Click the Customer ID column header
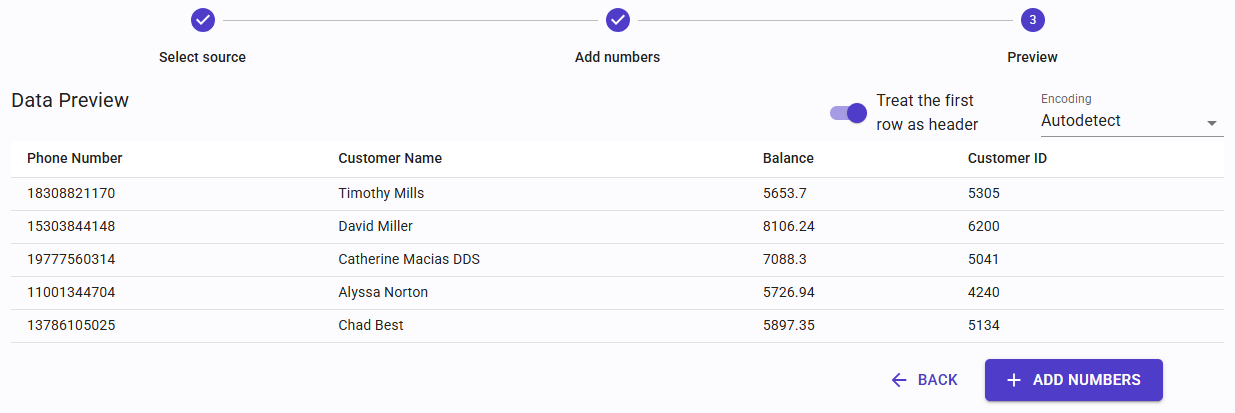The width and height of the screenshot is (1235, 413). point(1007,158)
